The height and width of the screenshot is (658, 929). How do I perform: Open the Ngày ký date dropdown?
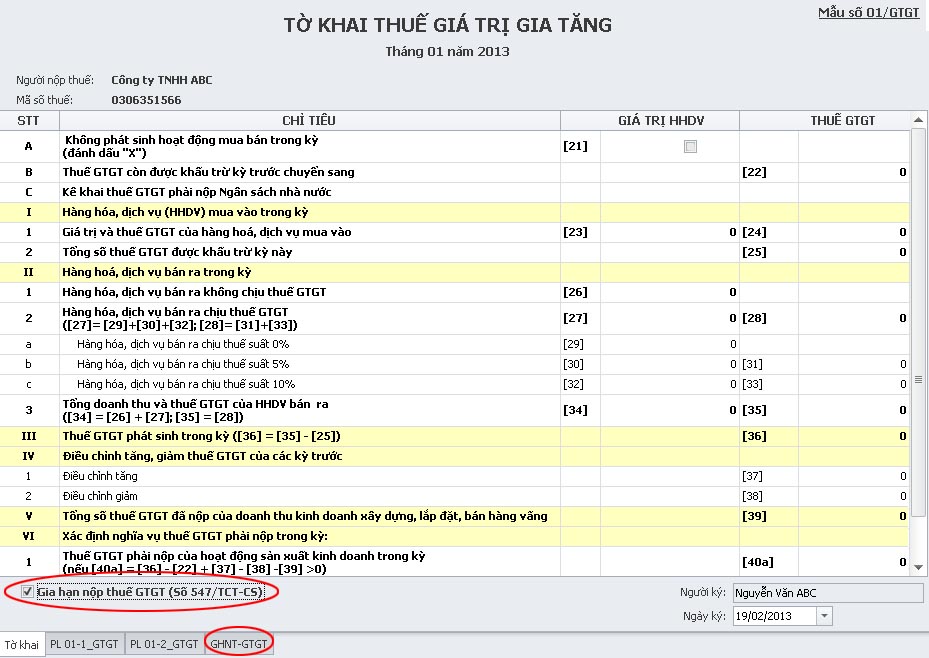pos(824,616)
